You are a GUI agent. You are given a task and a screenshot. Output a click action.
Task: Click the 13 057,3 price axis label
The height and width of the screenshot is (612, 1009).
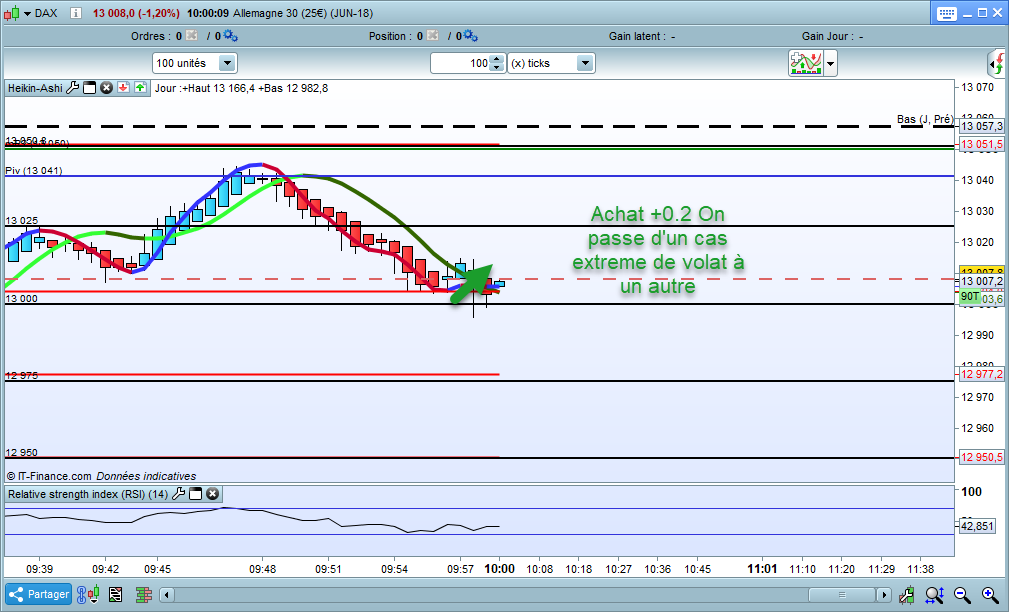(x=982, y=127)
